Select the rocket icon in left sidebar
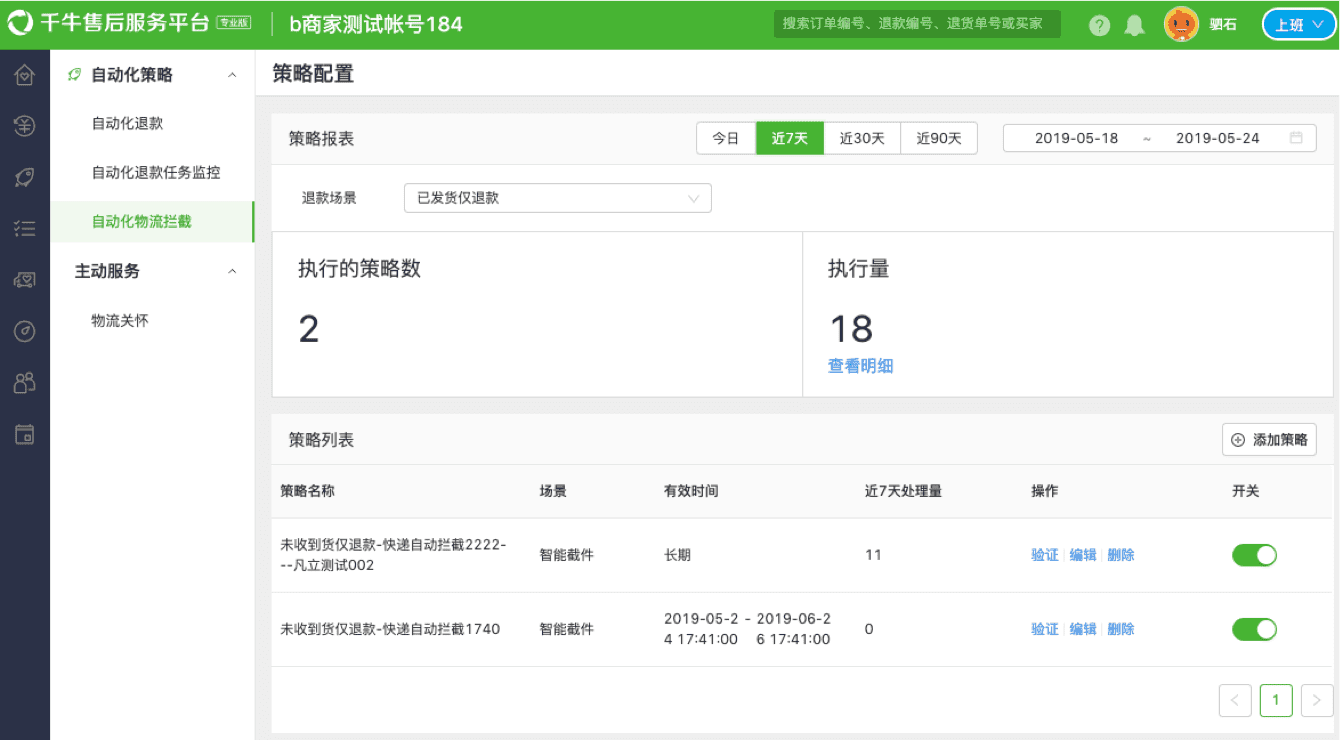Screen dimensions: 1340x740 (24, 178)
